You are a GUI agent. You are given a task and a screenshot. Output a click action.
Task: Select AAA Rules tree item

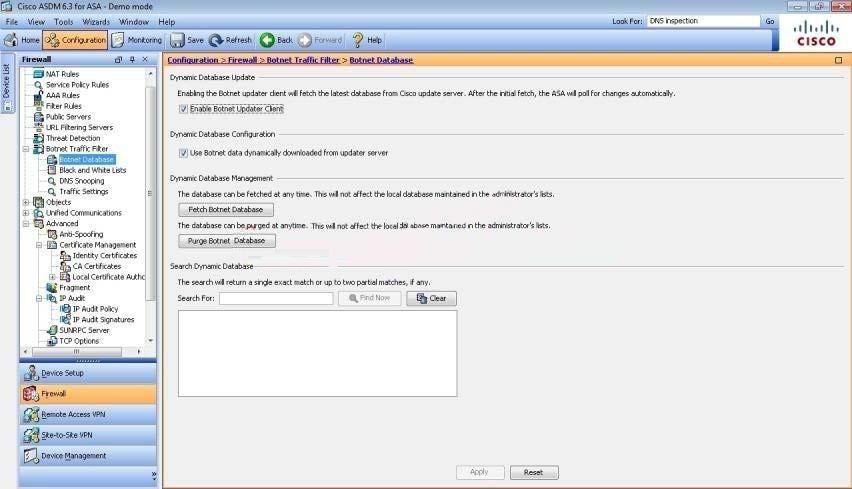click(x=62, y=96)
